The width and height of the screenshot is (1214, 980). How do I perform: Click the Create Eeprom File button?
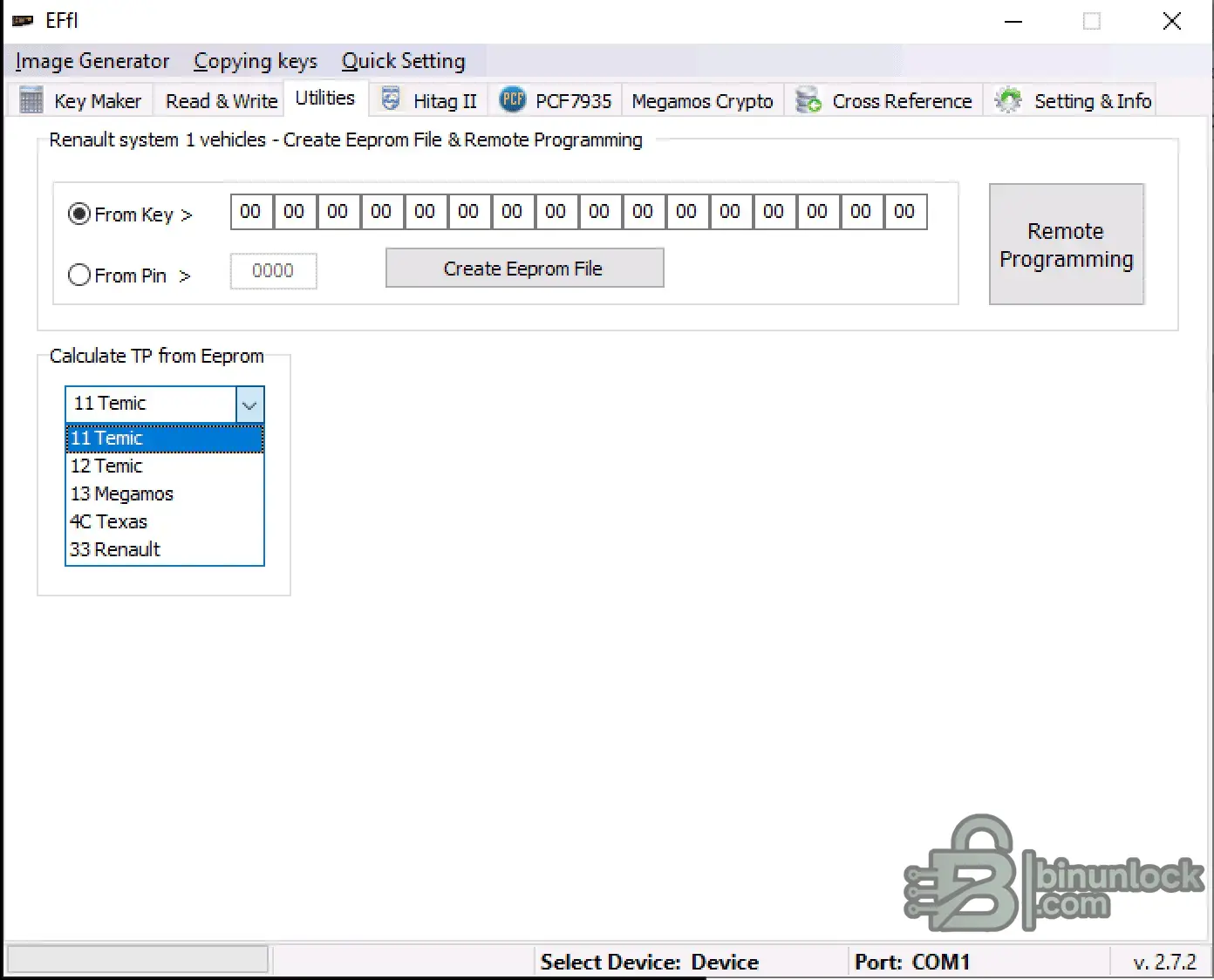click(524, 268)
